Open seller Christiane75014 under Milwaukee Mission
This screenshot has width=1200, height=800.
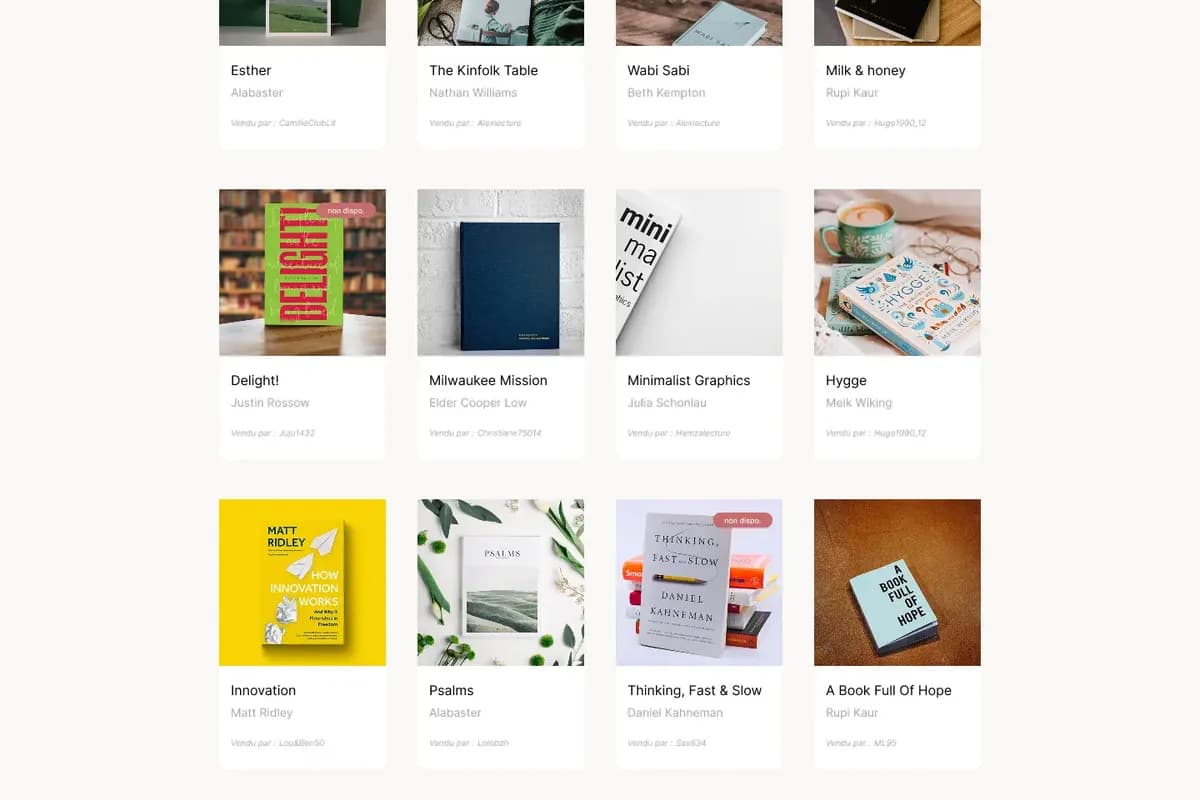509,433
